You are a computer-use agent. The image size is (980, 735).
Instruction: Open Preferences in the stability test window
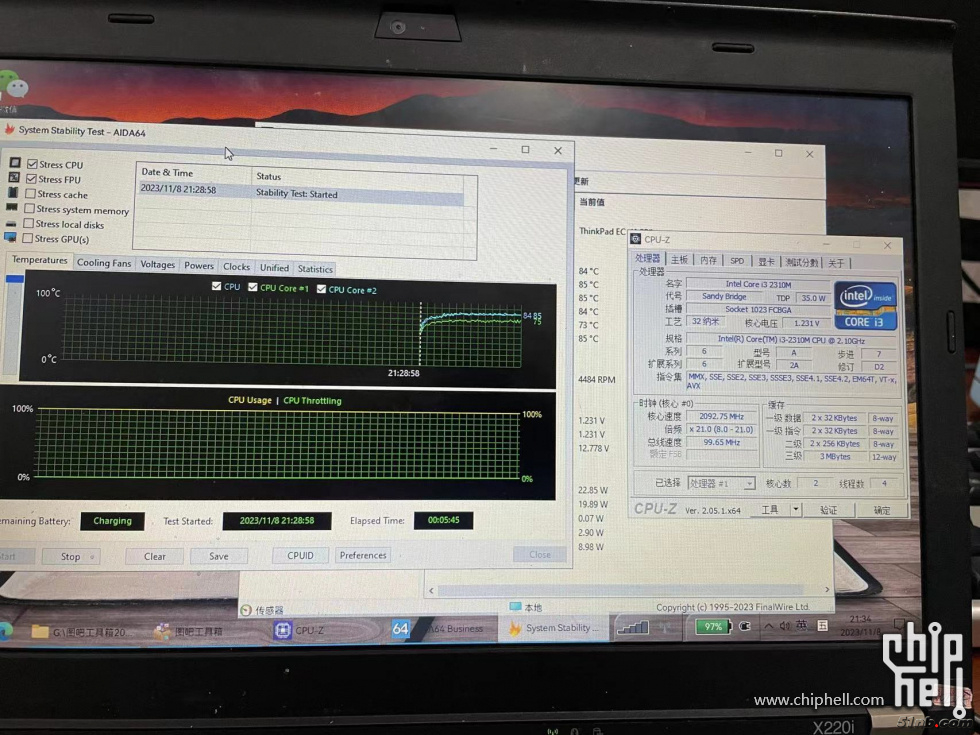362,555
